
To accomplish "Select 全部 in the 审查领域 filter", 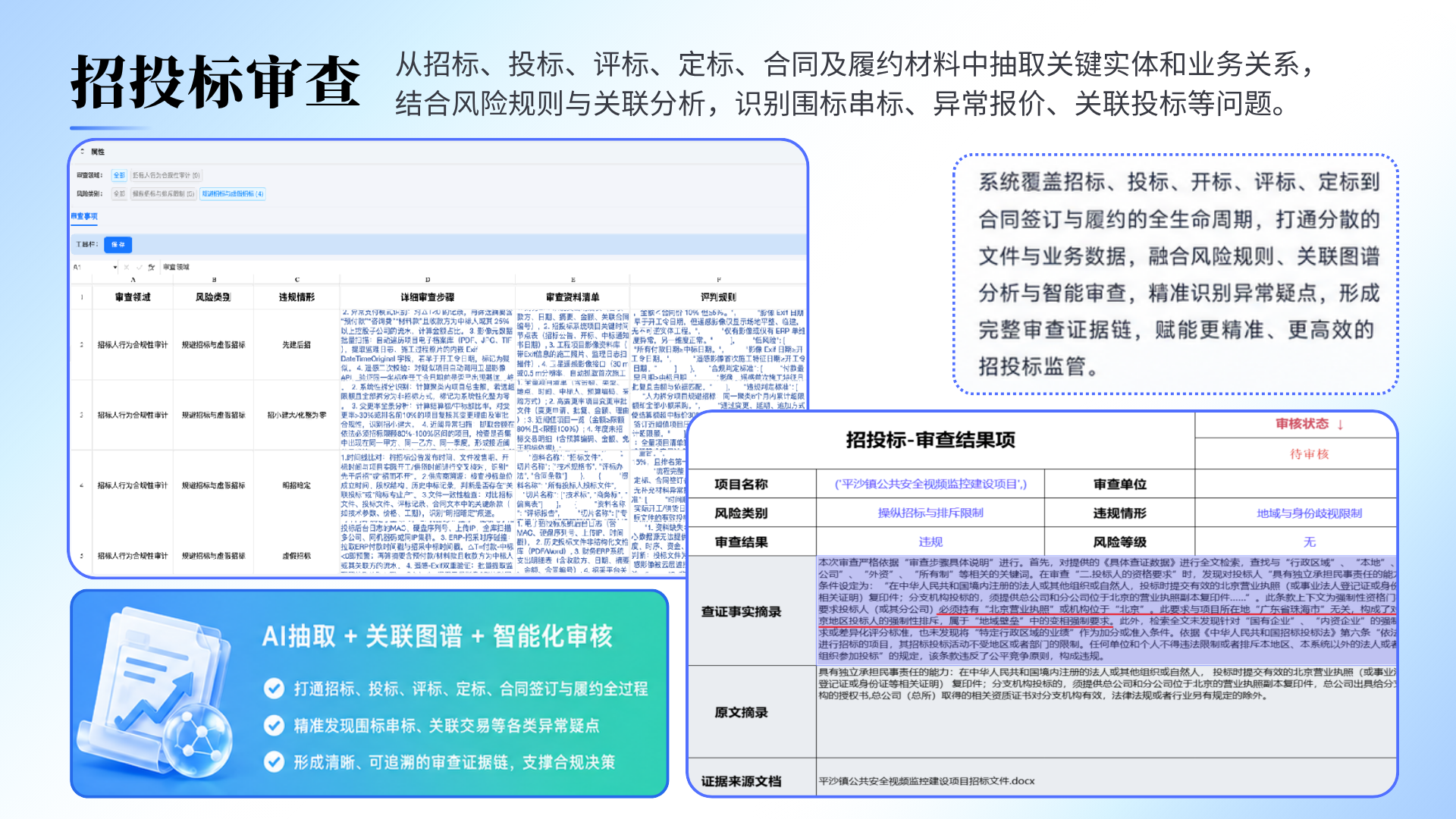I will (x=119, y=175).
